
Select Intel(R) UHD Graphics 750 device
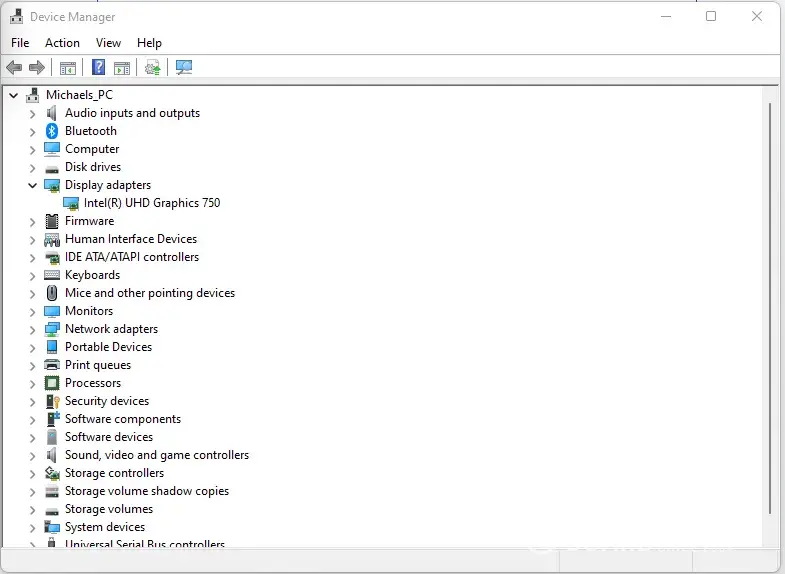152,203
